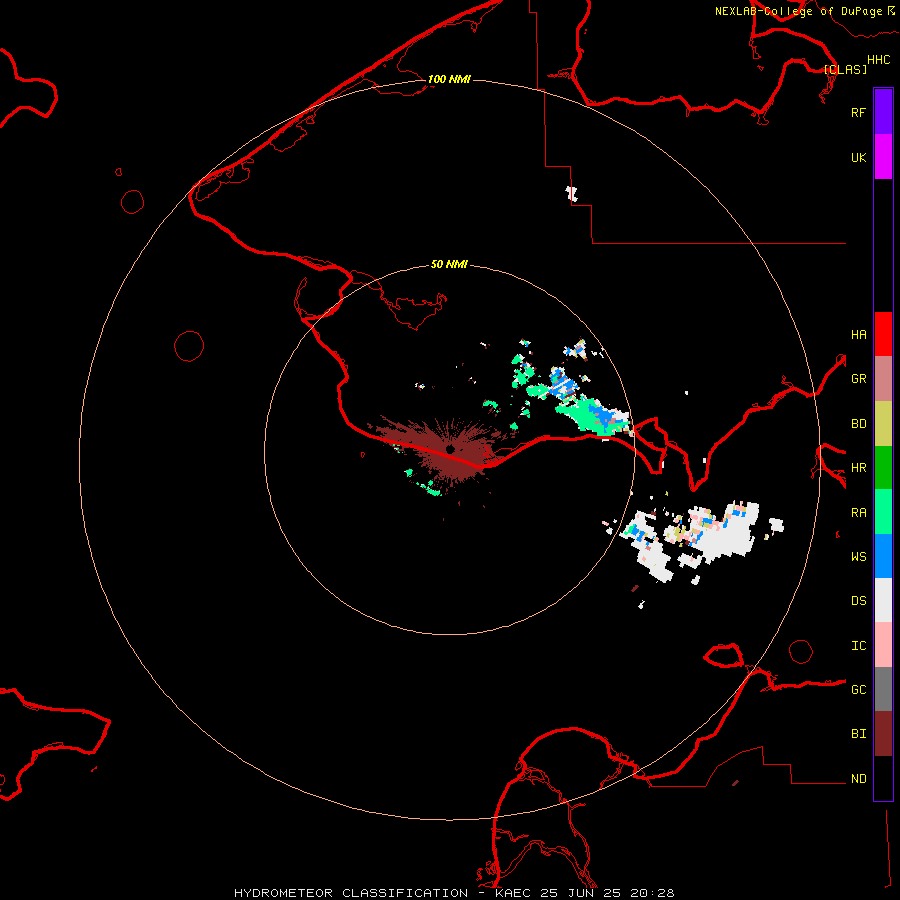Click the 'KAEC' station identifier in footer
This screenshot has height=900, width=900.
coord(513,893)
